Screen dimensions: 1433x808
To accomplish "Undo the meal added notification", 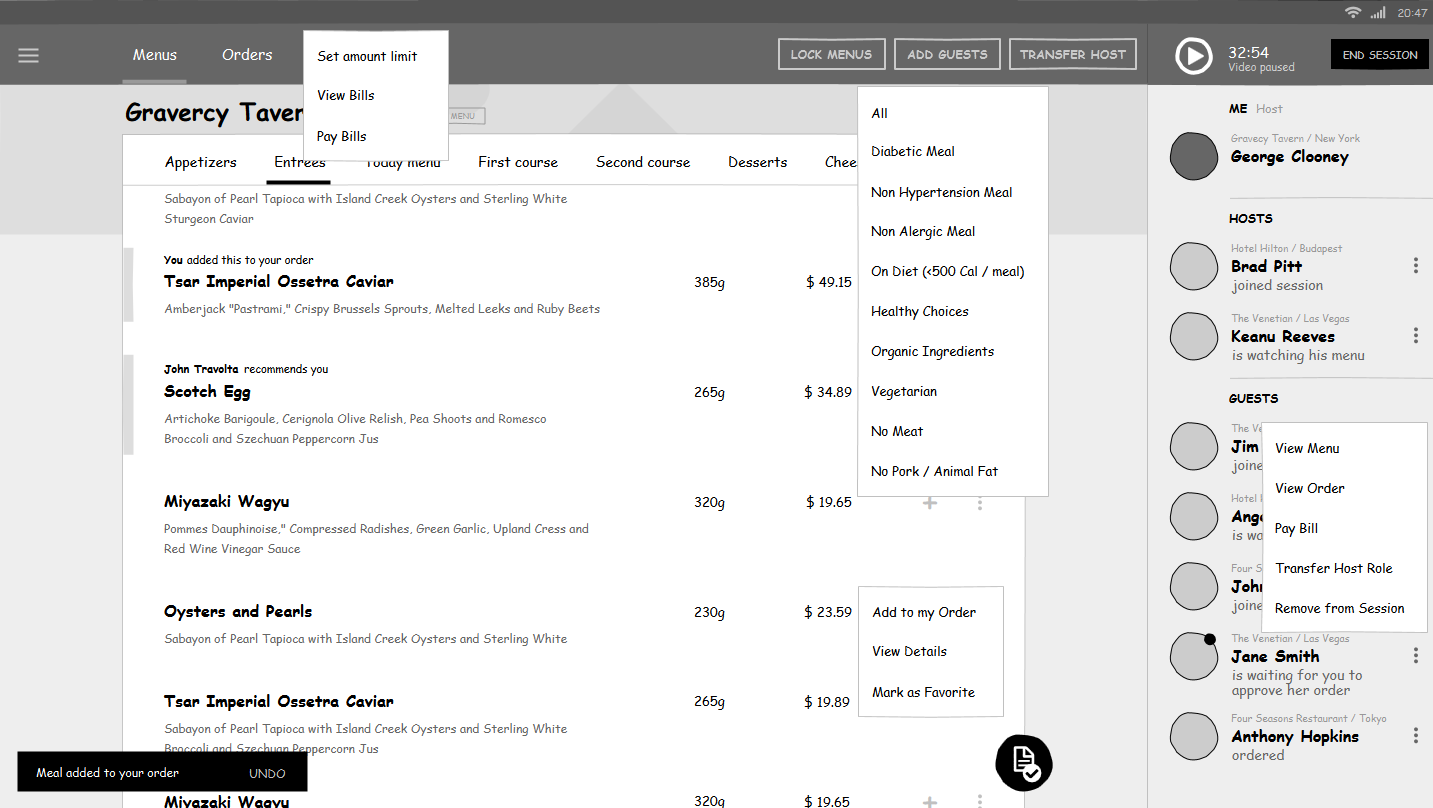I will coord(267,773).
